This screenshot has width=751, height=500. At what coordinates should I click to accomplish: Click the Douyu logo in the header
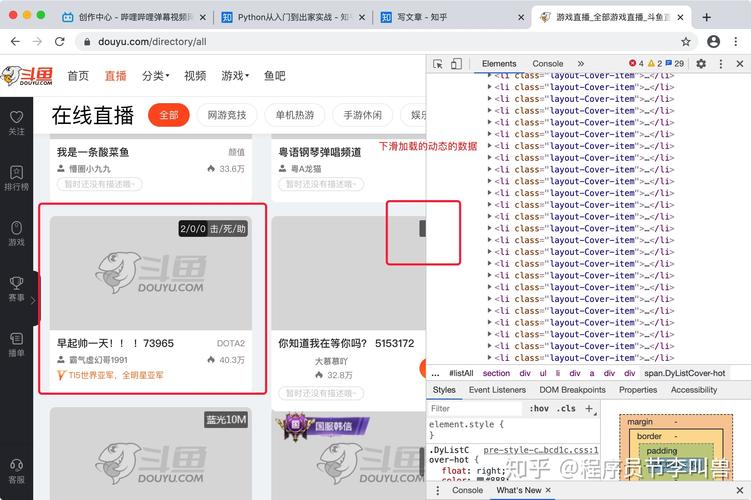[27, 76]
